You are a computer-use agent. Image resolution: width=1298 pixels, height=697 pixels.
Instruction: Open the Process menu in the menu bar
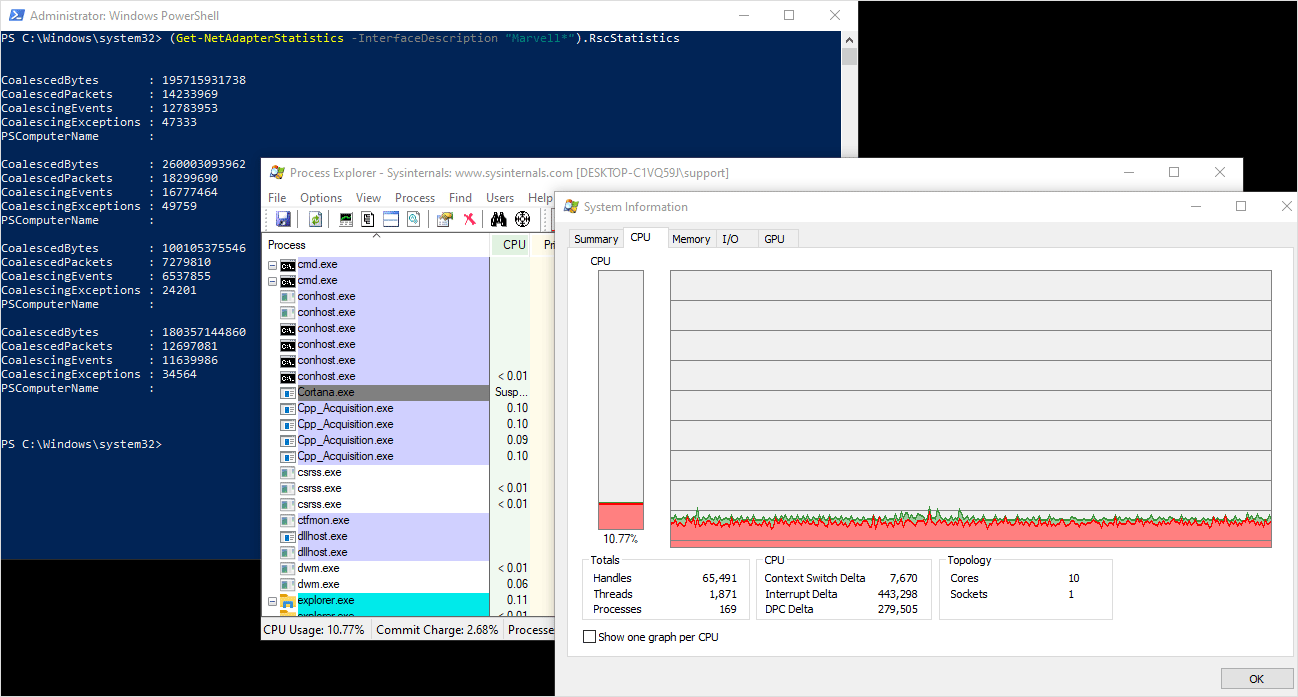[x=414, y=198]
